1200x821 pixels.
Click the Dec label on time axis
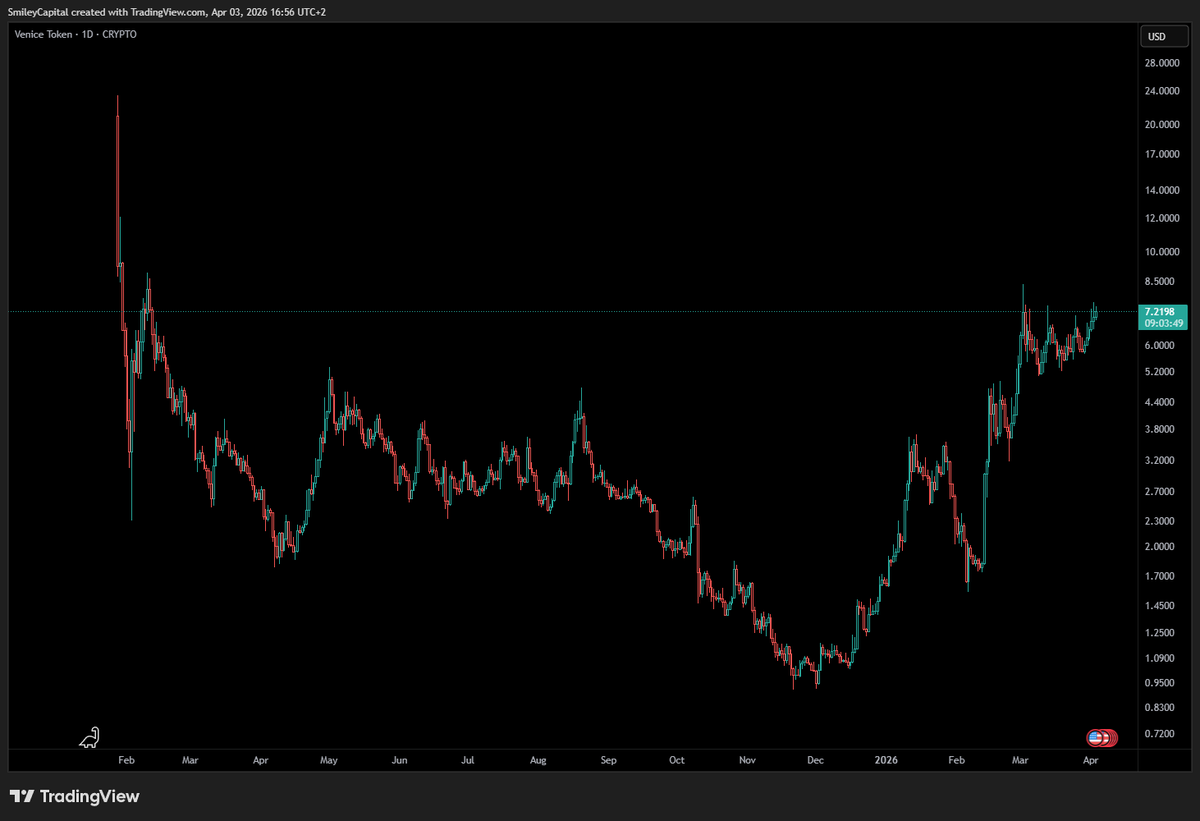coord(815,760)
